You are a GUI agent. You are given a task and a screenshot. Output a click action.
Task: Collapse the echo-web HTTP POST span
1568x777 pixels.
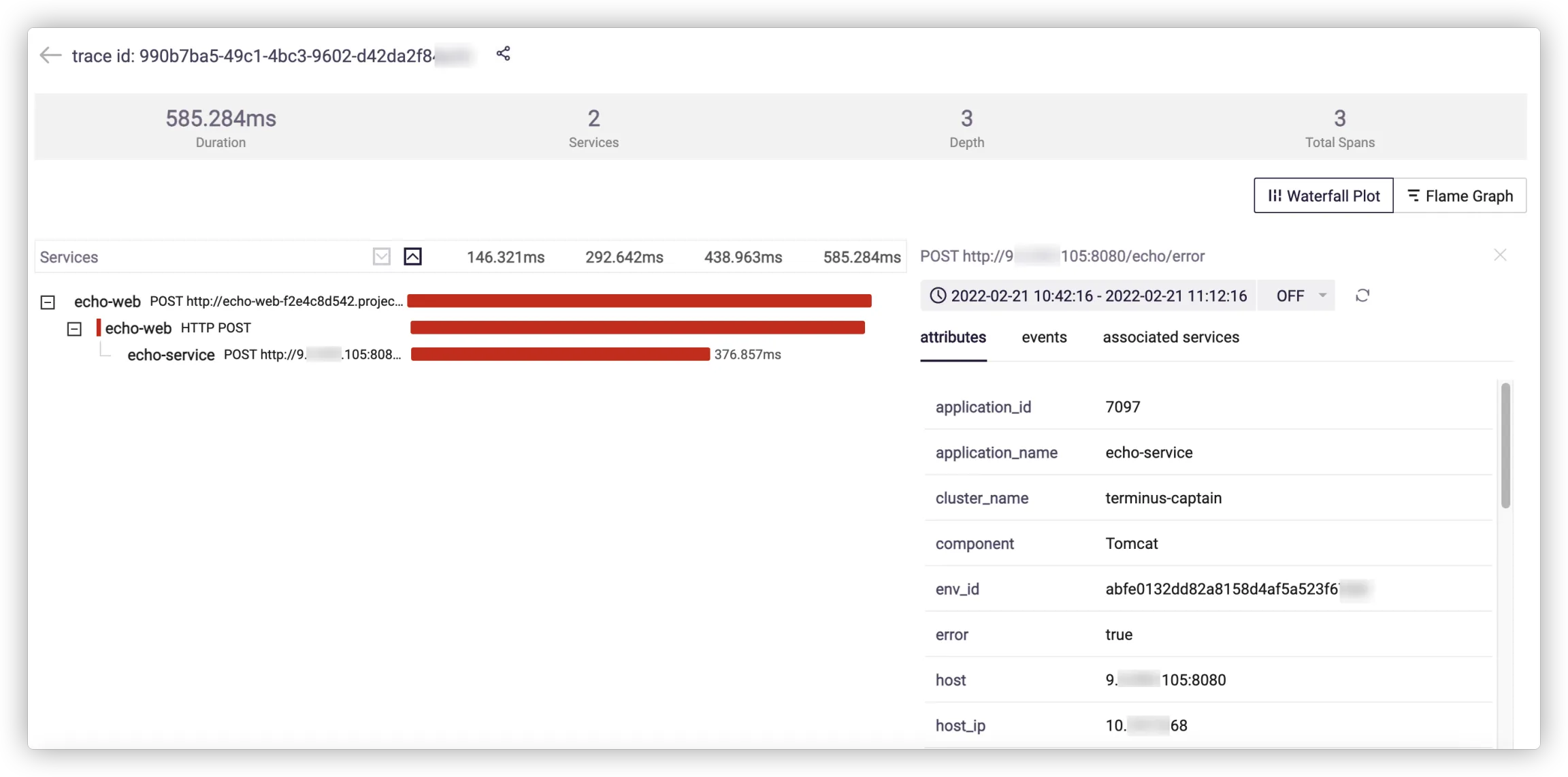(x=74, y=329)
